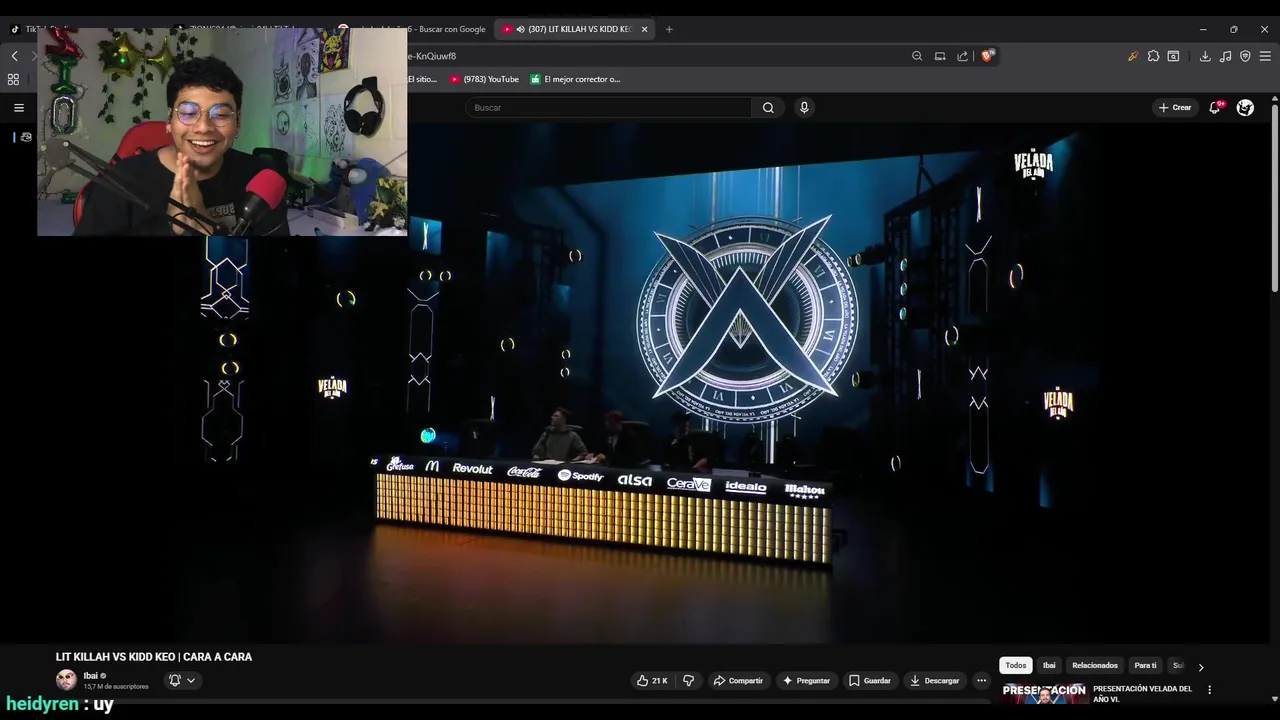Click the browser back arrow

coord(14,56)
